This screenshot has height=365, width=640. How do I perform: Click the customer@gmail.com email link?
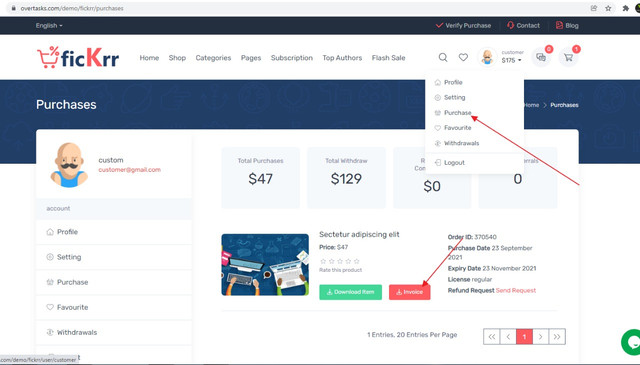pos(129,170)
